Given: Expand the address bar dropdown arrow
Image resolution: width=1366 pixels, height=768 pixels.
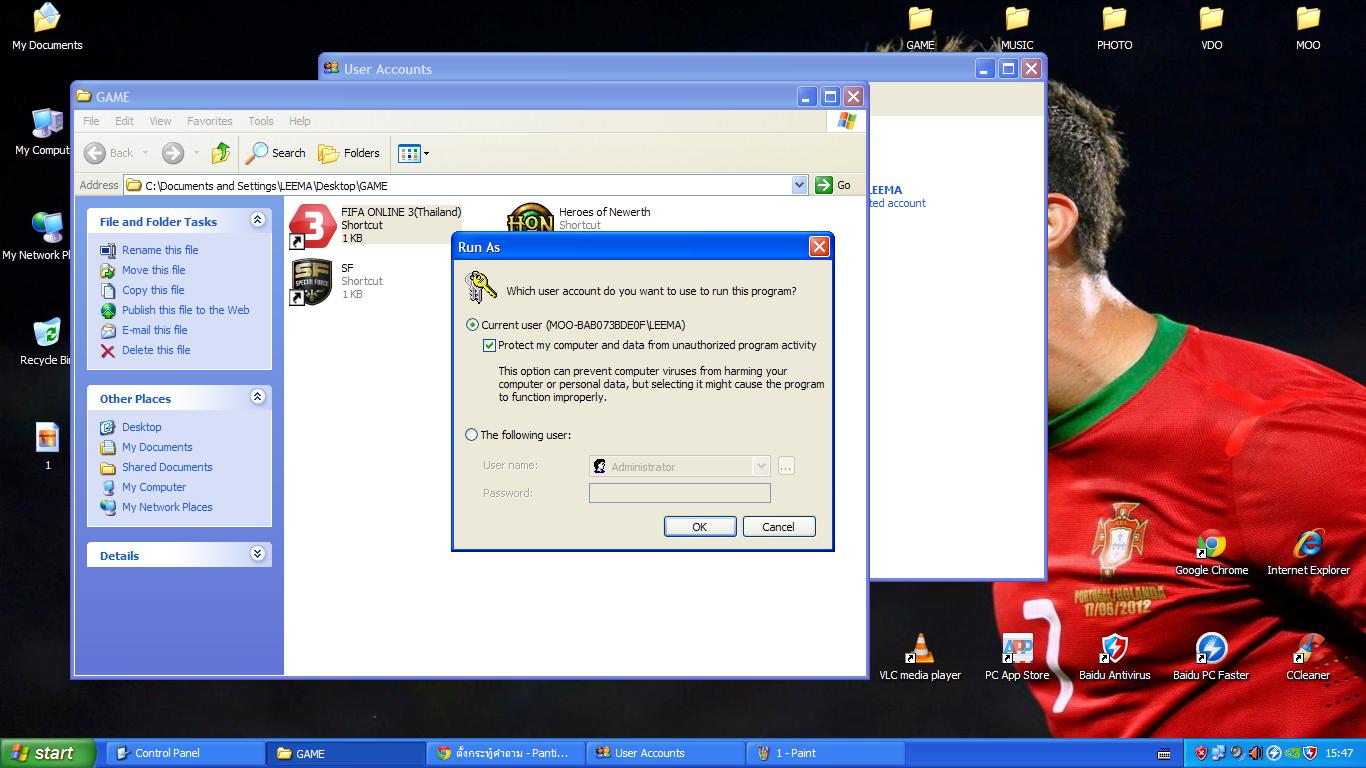Looking at the screenshot, I should point(799,185).
